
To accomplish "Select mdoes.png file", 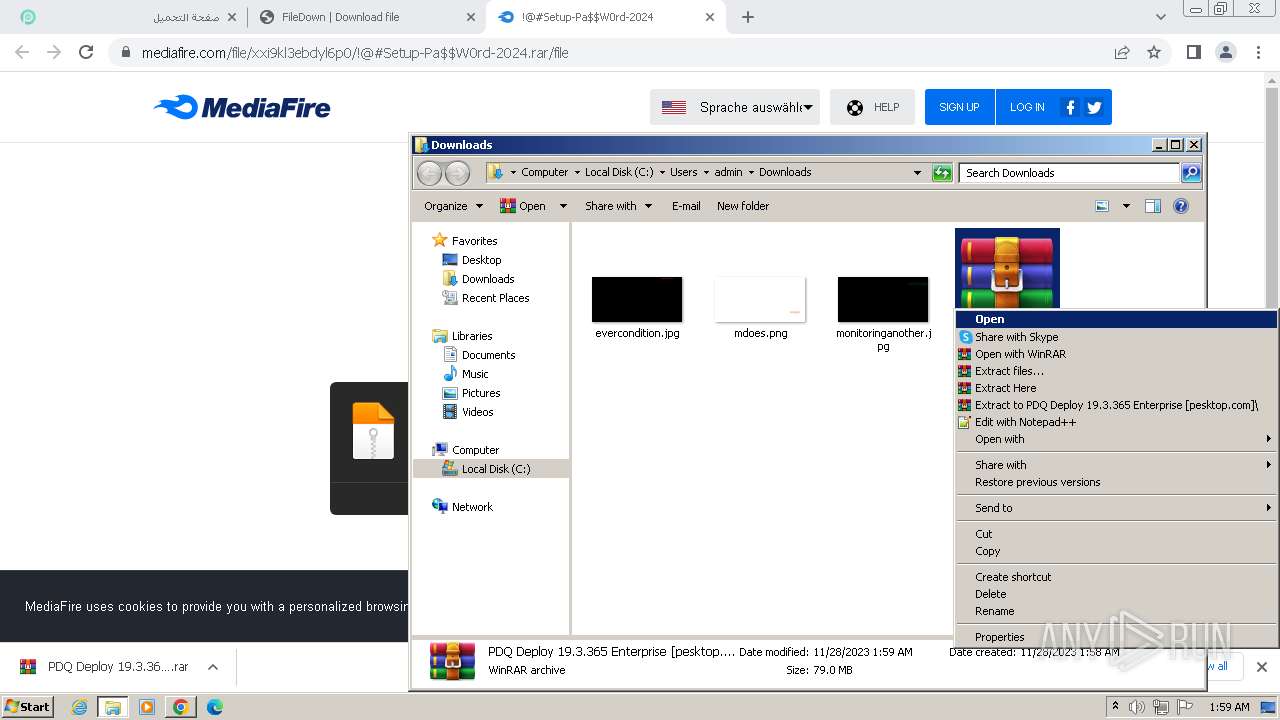I will tap(760, 308).
